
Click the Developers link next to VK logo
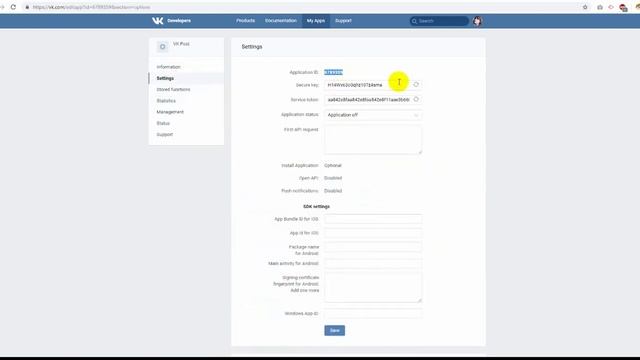pos(179,20)
